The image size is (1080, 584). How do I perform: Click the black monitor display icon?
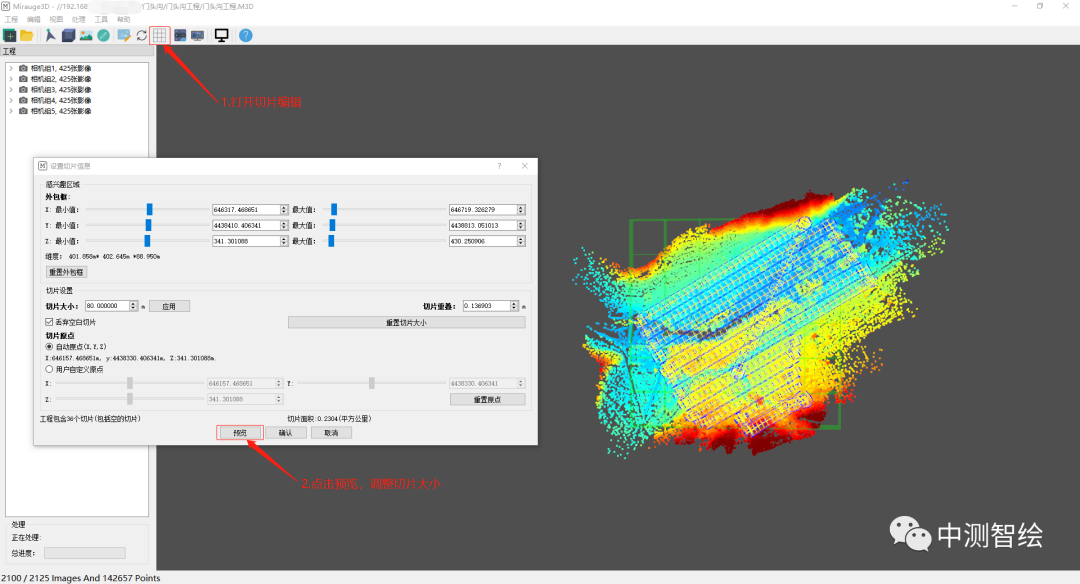pyautogui.click(x=221, y=35)
